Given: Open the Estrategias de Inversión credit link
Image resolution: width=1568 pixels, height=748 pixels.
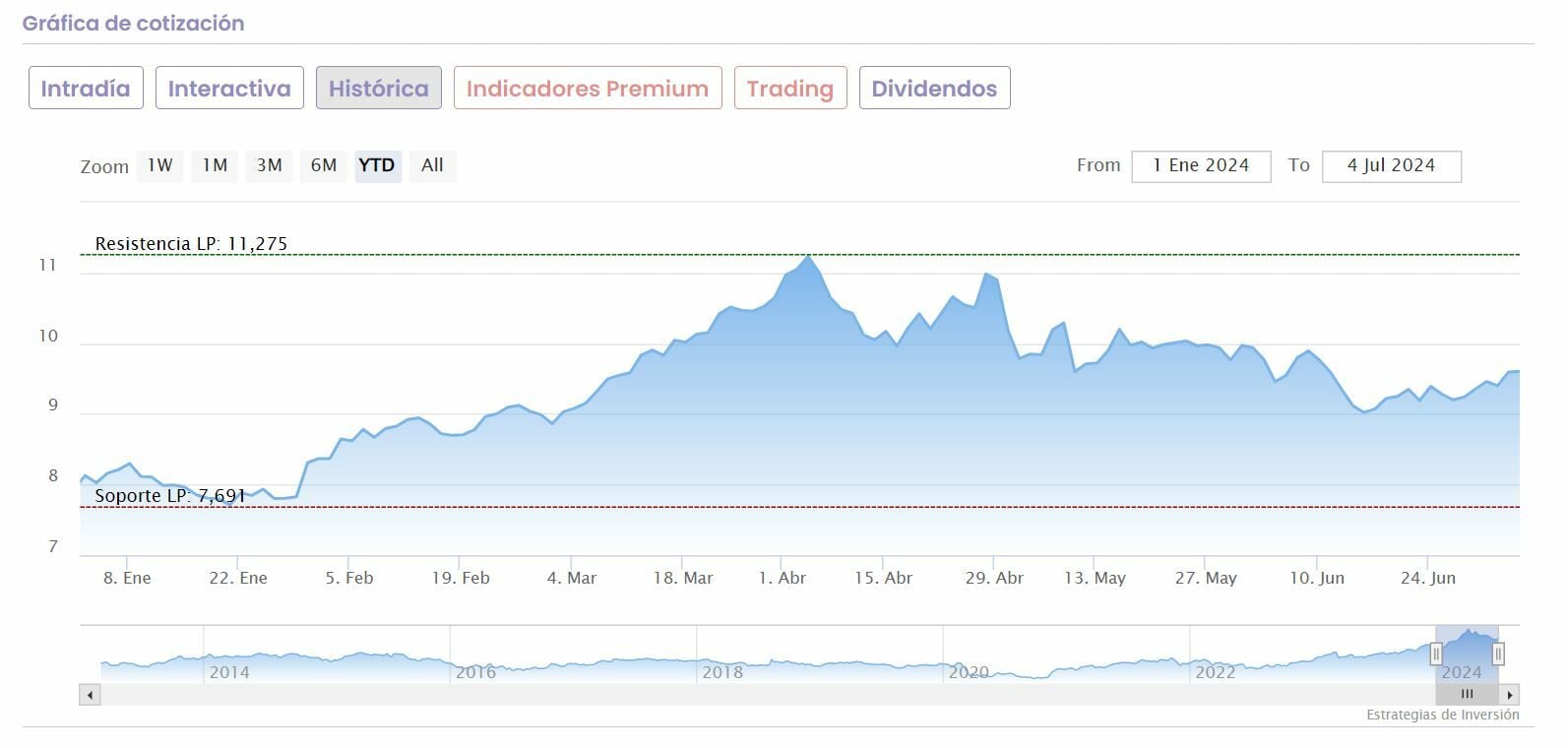Looking at the screenshot, I should [1442, 716].
